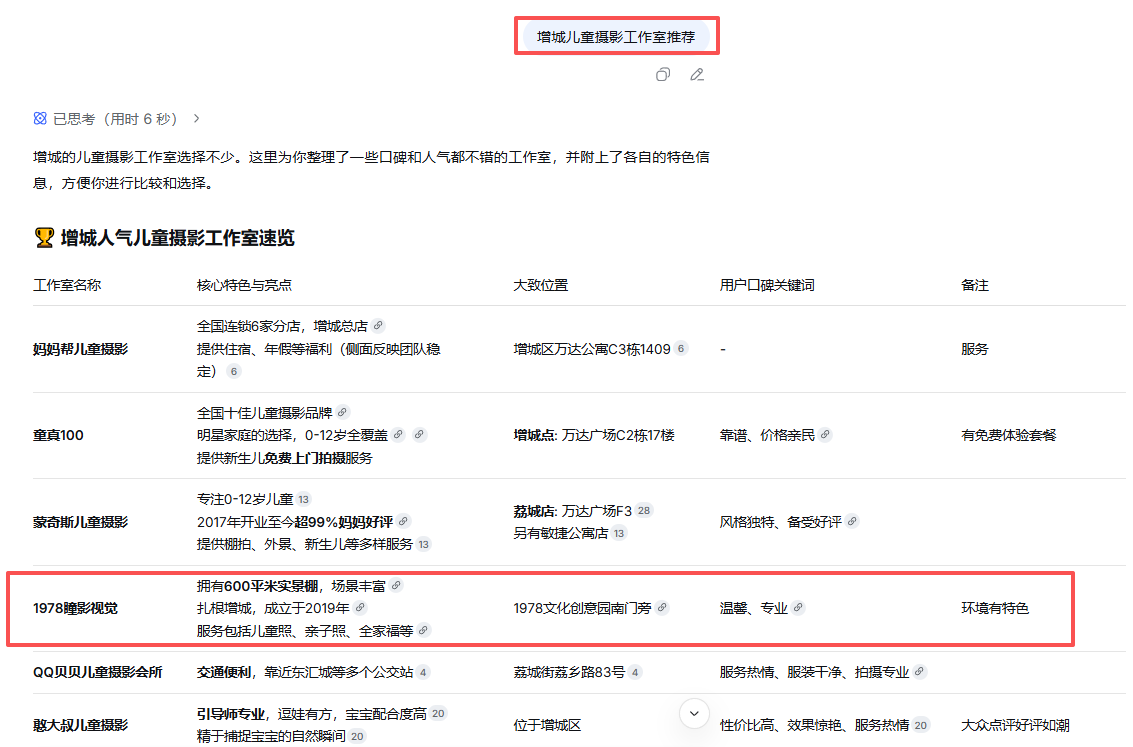Open citation 28 after 万达广场F3
This screenshot has width=1133, height=747.
tap(644, 511)
